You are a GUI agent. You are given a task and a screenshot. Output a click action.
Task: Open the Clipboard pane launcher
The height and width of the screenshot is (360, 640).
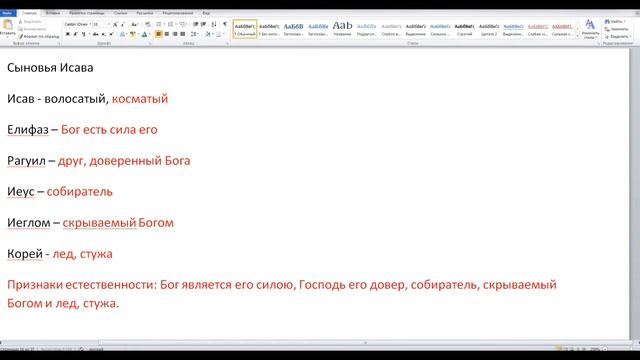click(x=58, y=43)
